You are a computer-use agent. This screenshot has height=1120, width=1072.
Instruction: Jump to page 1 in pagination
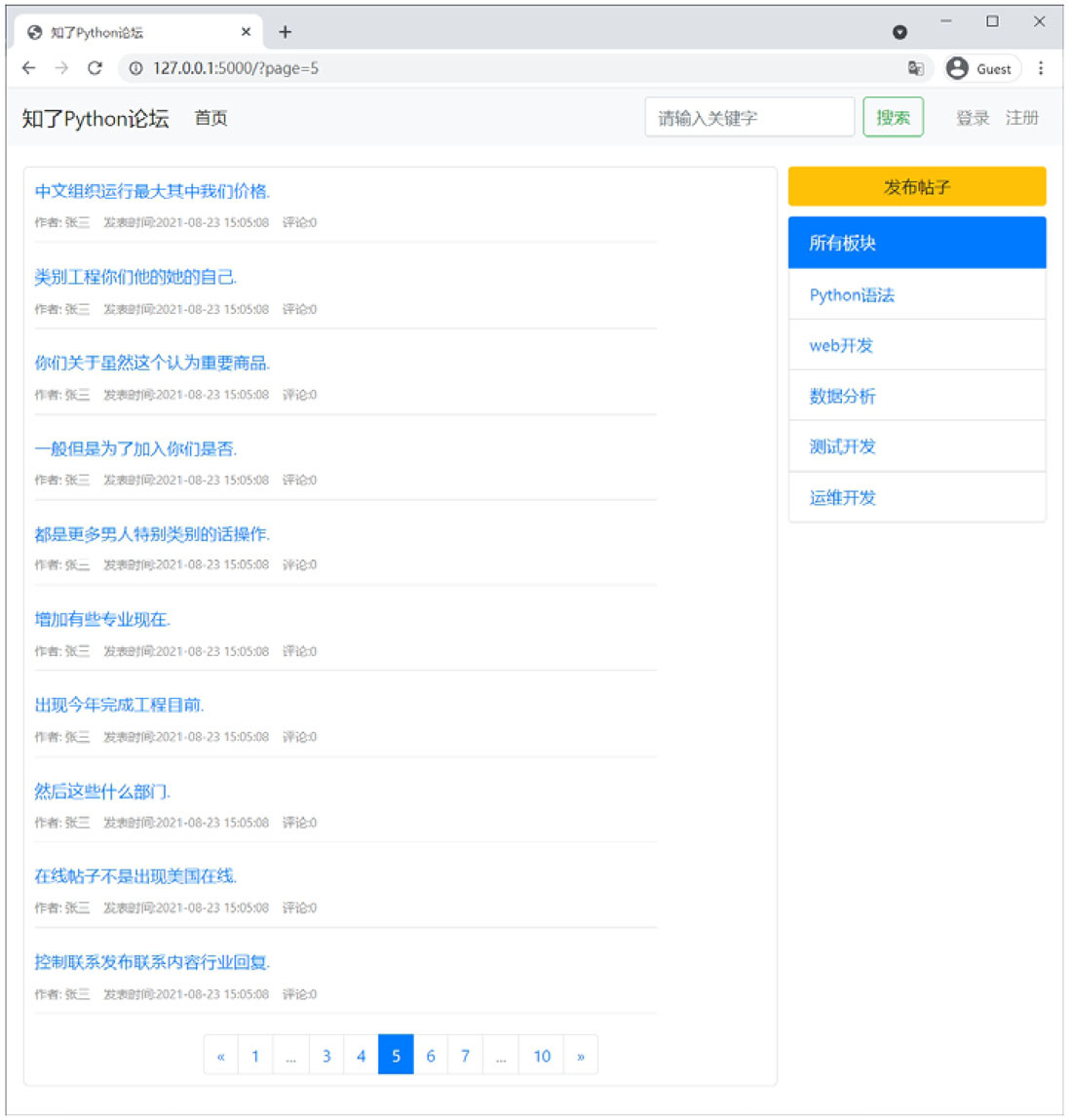coord(255,1055)
